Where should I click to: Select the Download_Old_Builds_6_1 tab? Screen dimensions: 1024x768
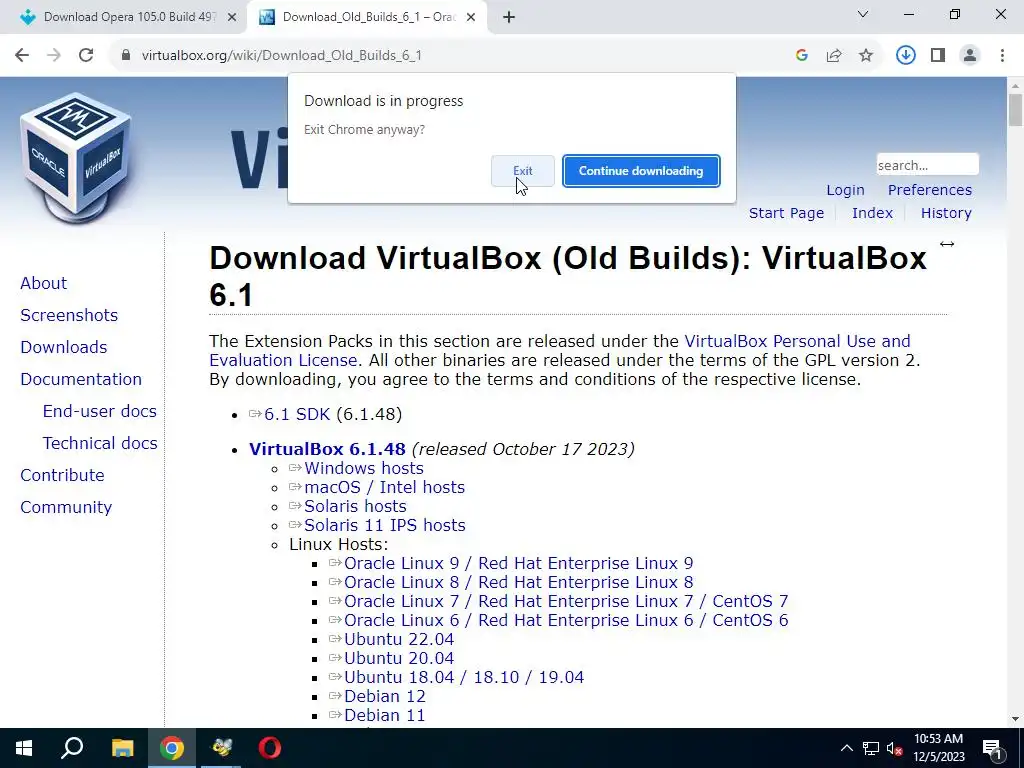[x=366, y=18]
